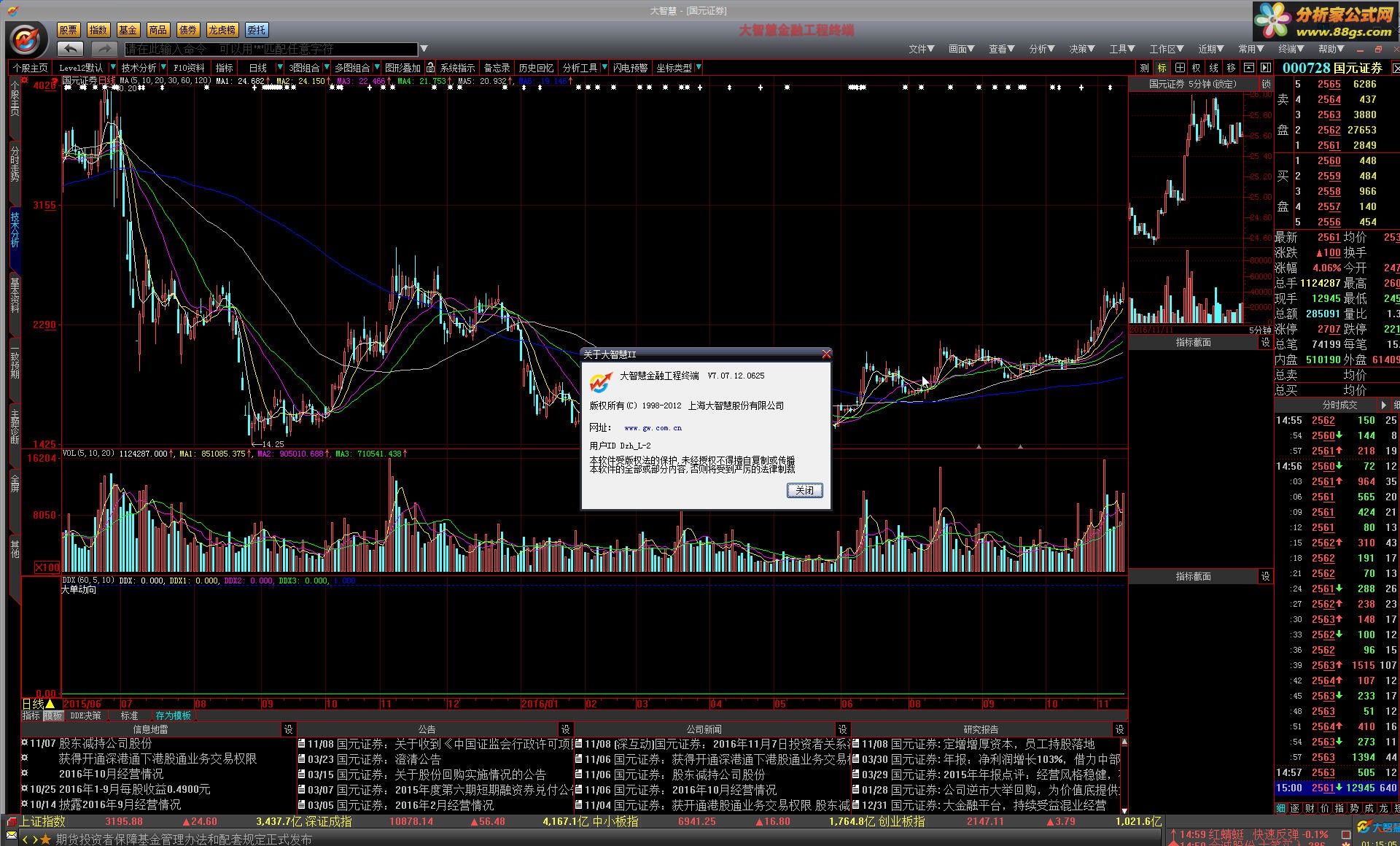Toggle the 指数 category button
Viewport: 1400px width, 846px height.
98,30
